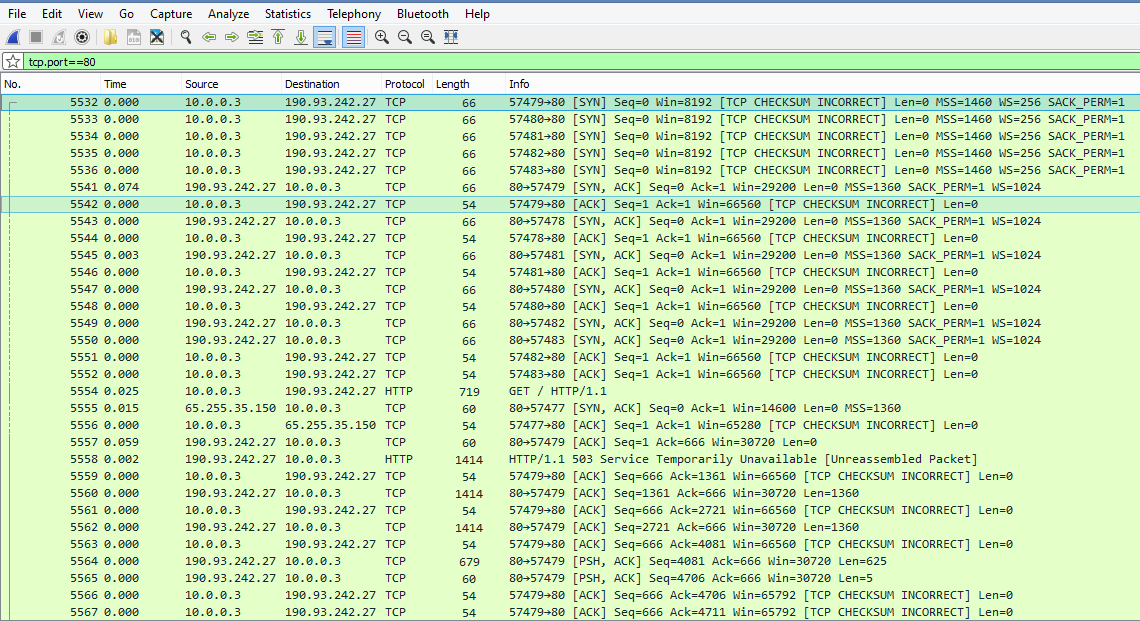Click the tcp.port==80 display filter field

[500, 62]
